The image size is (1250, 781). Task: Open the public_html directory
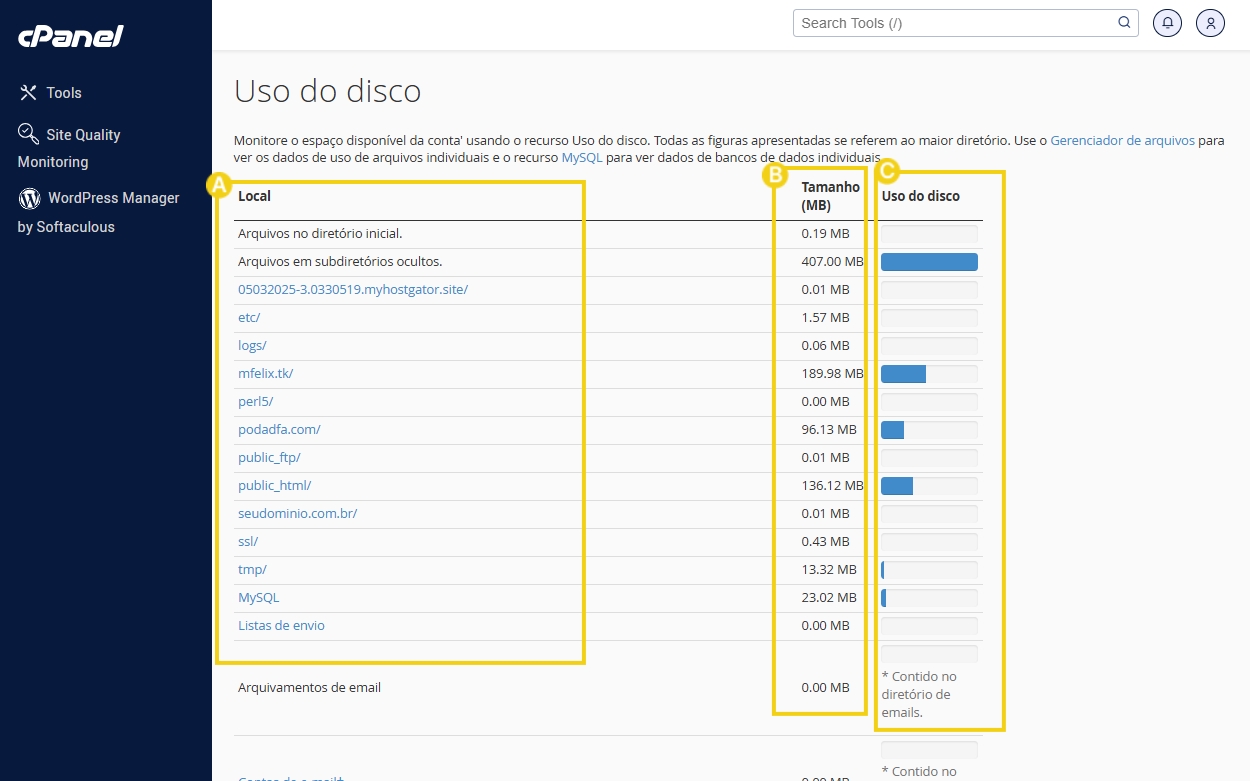click(274, 485)
